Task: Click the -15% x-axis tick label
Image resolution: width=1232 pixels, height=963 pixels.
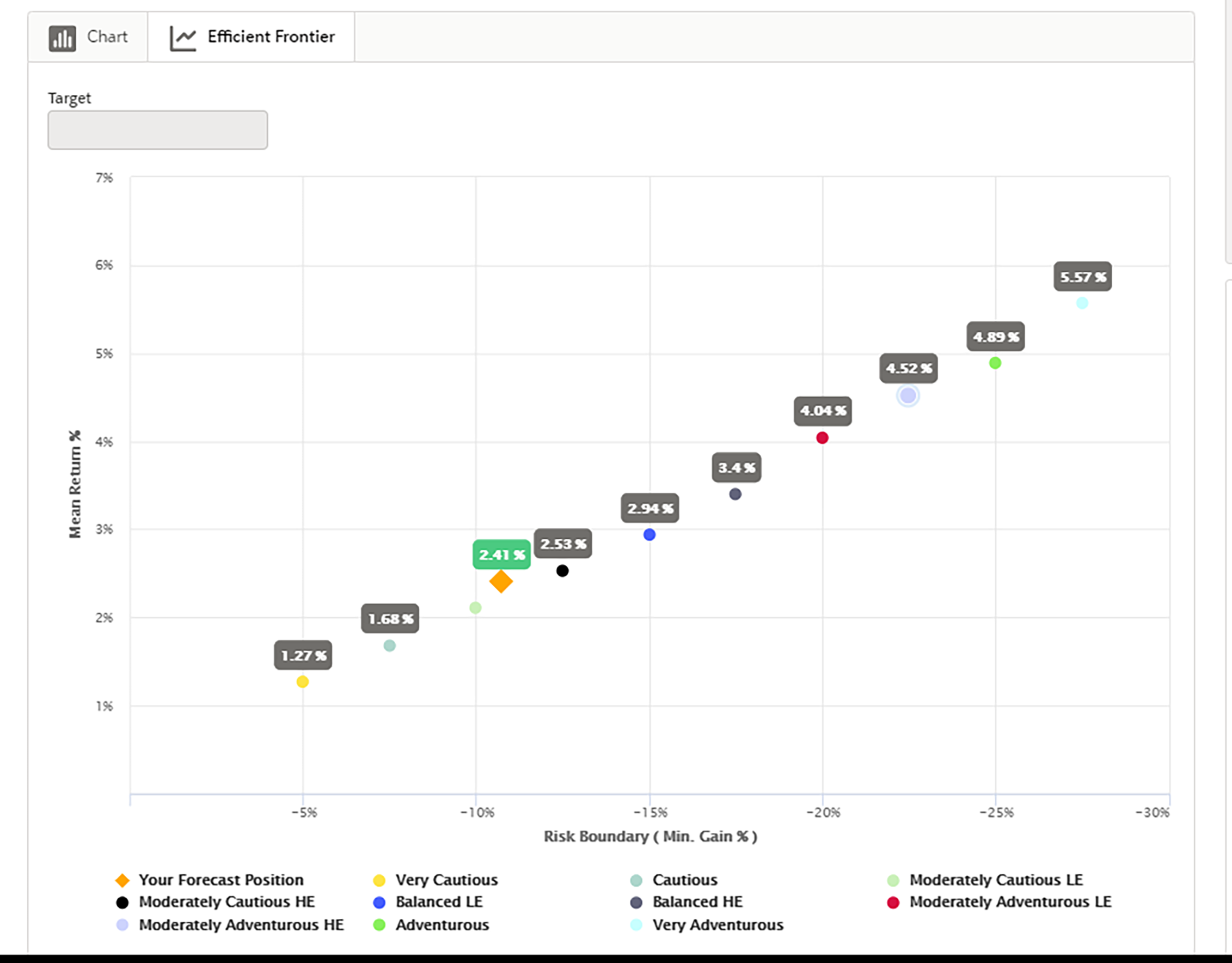Action: (x=651, y=813)
